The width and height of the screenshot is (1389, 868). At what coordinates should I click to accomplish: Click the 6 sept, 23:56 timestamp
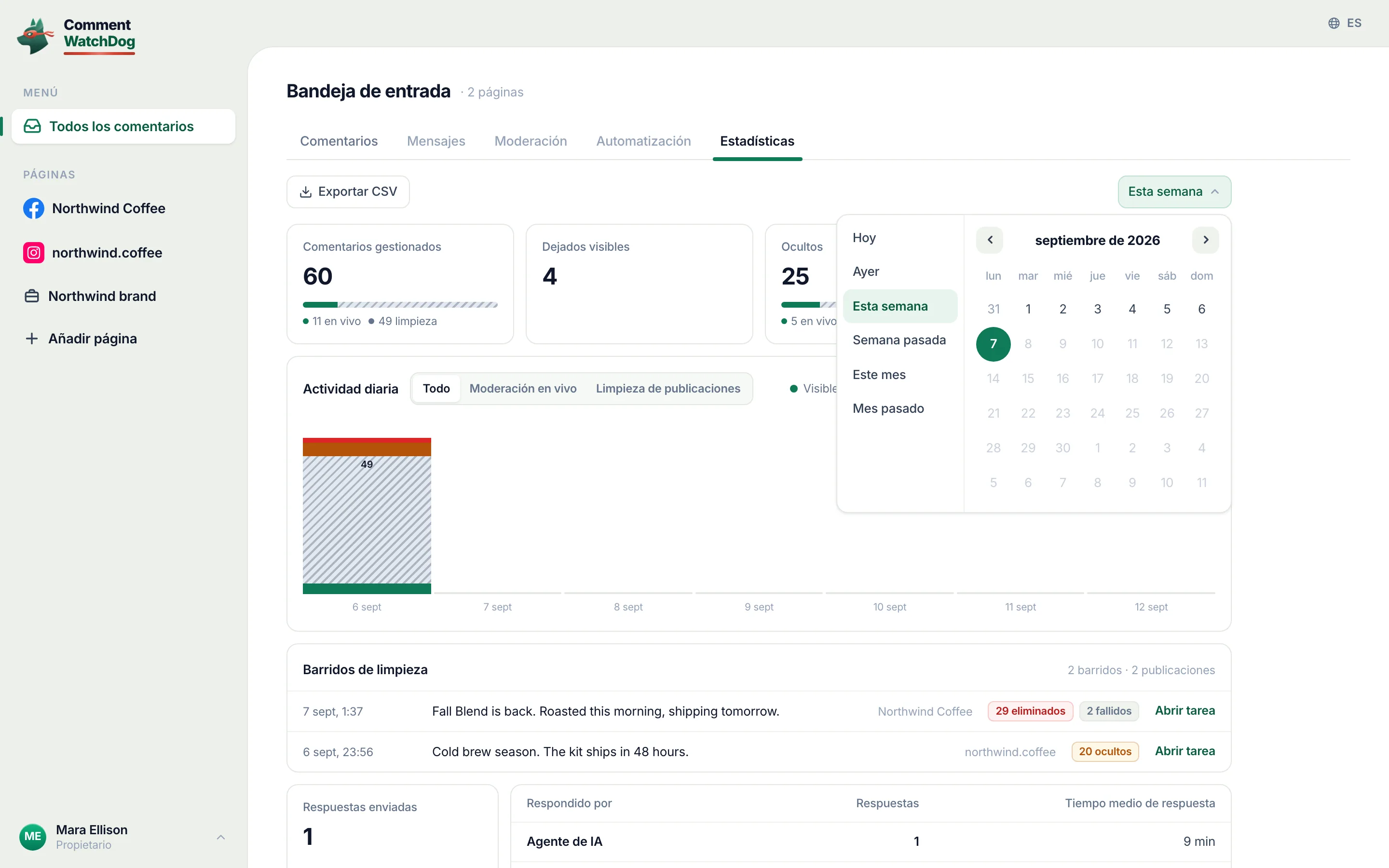338,752
